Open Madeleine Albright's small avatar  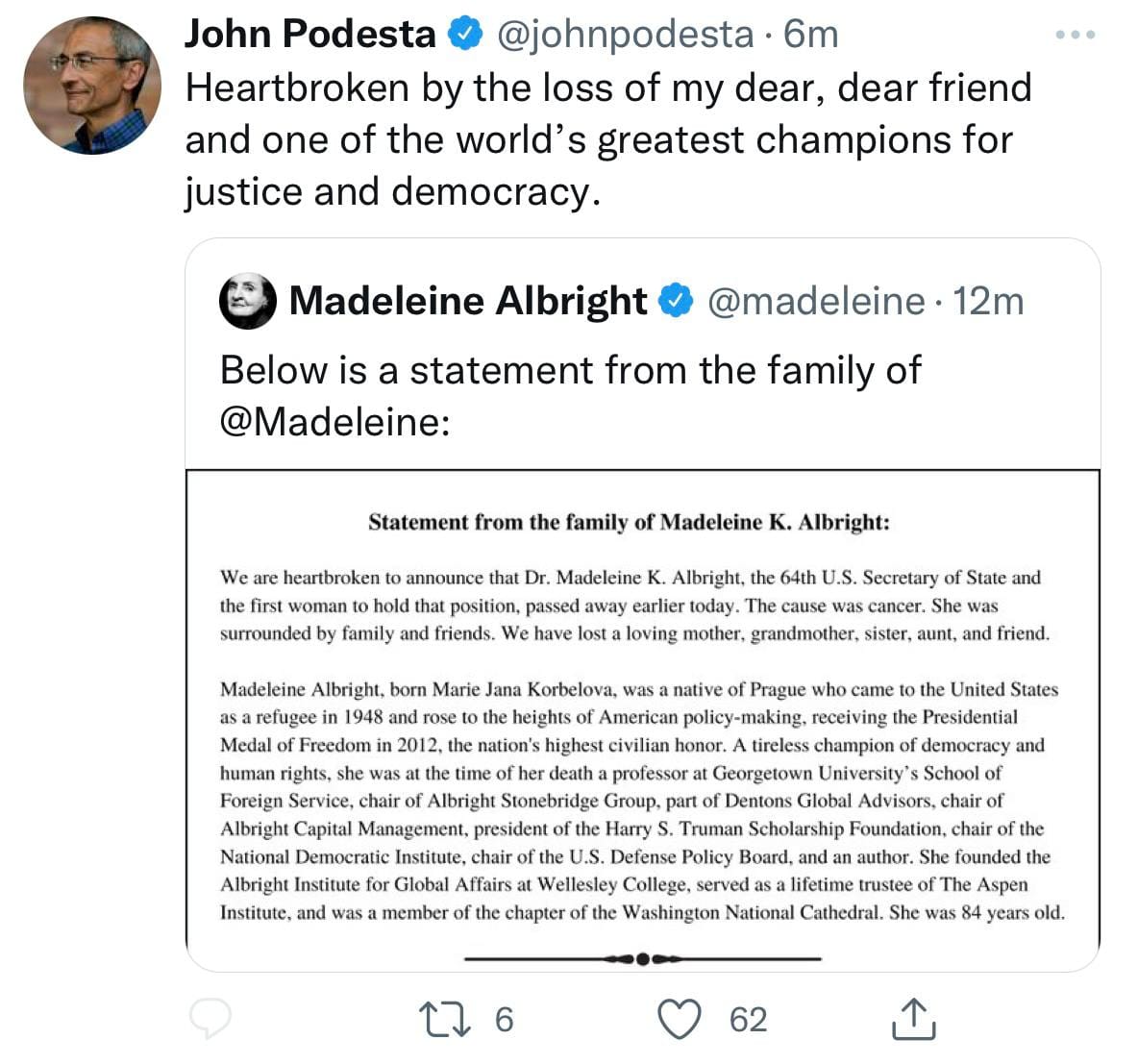click(x=248, y=301)
